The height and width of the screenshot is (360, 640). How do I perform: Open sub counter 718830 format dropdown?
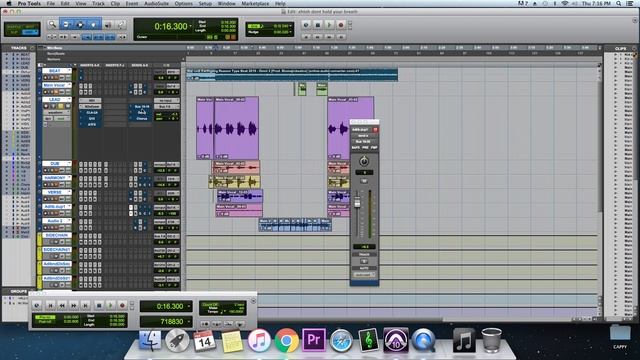click(190, 322)
